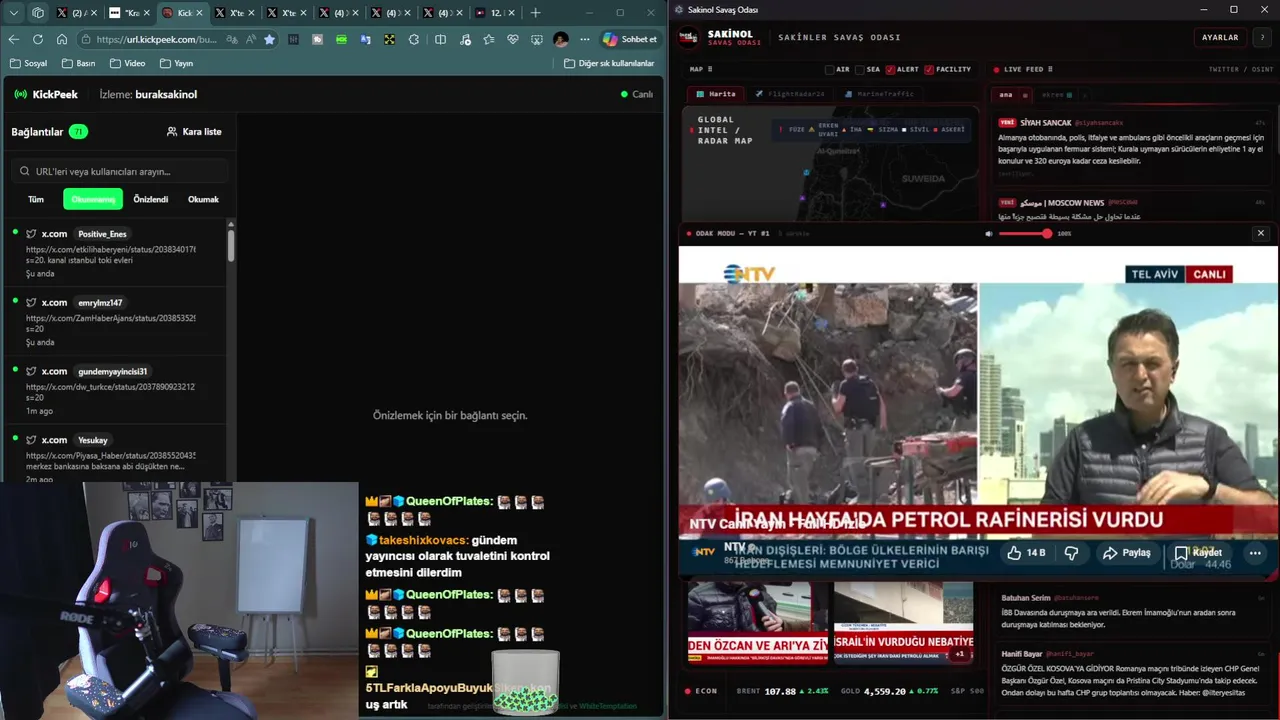This screenshot has height=720, width=1280.
Task: Switch to the Harita map tab
Action: tap(715, 94)
